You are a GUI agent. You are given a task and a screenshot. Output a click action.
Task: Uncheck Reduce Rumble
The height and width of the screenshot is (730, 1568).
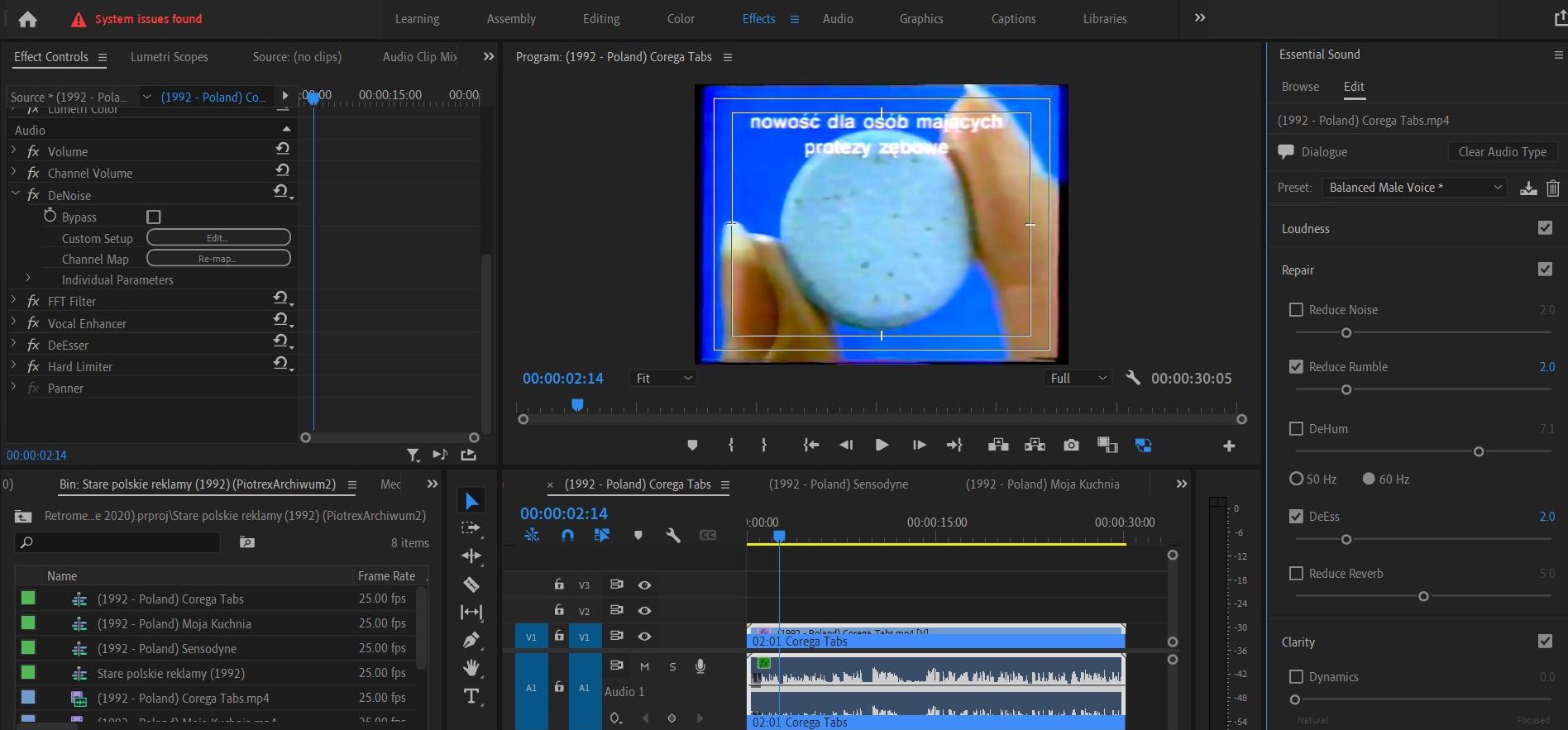click(x=1296, y=366)
